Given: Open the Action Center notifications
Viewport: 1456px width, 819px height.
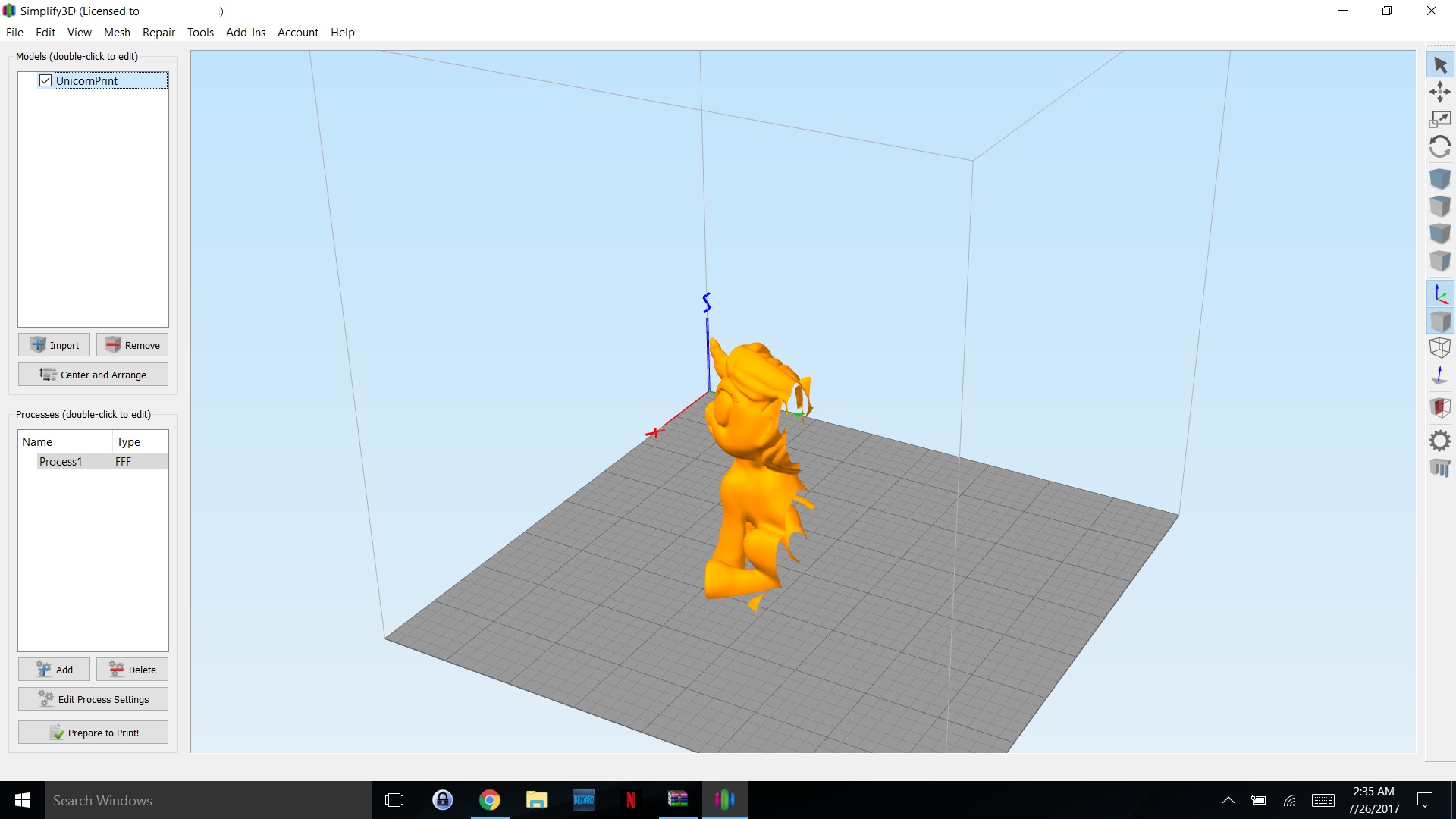Looking at the screenshot, I should pyautogui.click(x=1426, y=800).
